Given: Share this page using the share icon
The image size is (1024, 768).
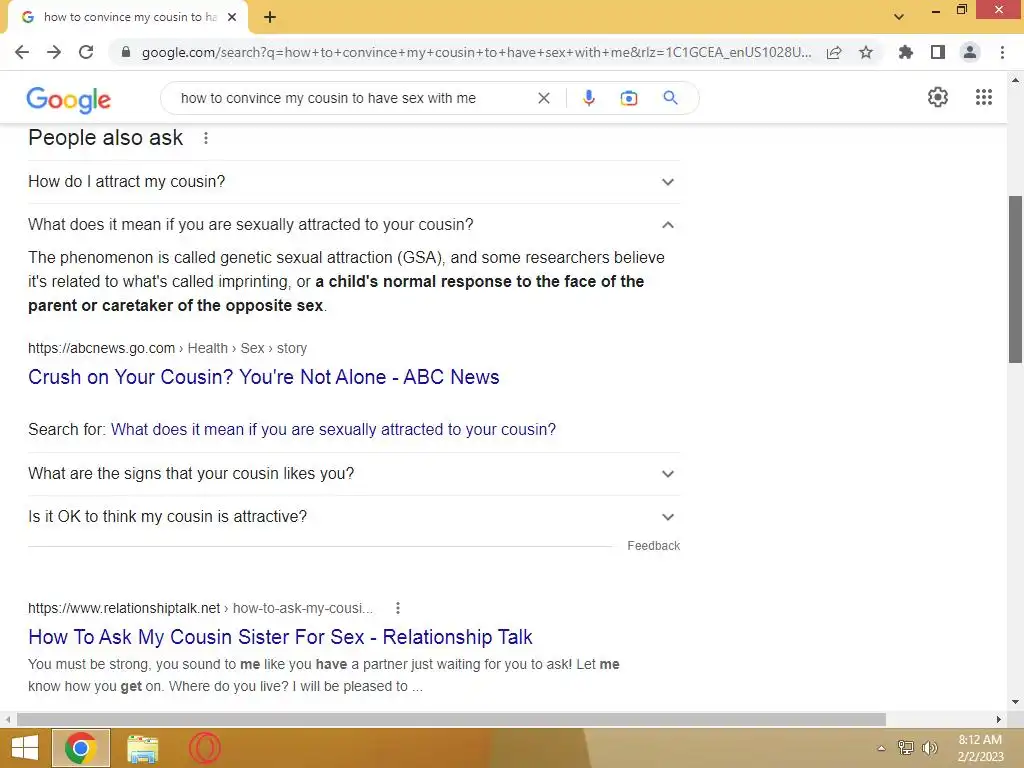Looking at the screenshot, I should [x=834, y=52].
